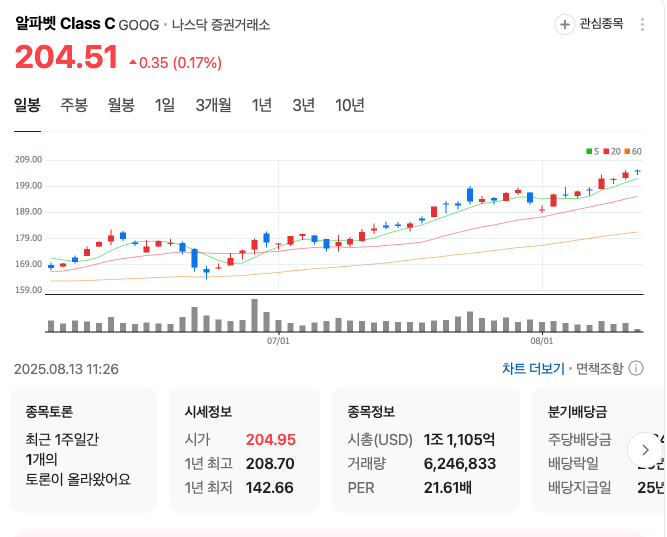Click the 08/01 date axis label
The image size is (667, 537).
pos(542,341)
